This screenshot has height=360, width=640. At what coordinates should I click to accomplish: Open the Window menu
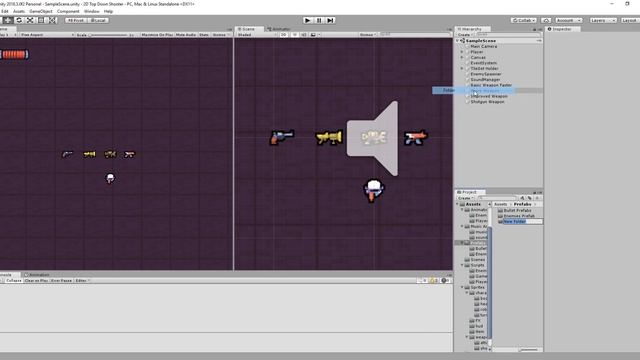tap(91, 11)
